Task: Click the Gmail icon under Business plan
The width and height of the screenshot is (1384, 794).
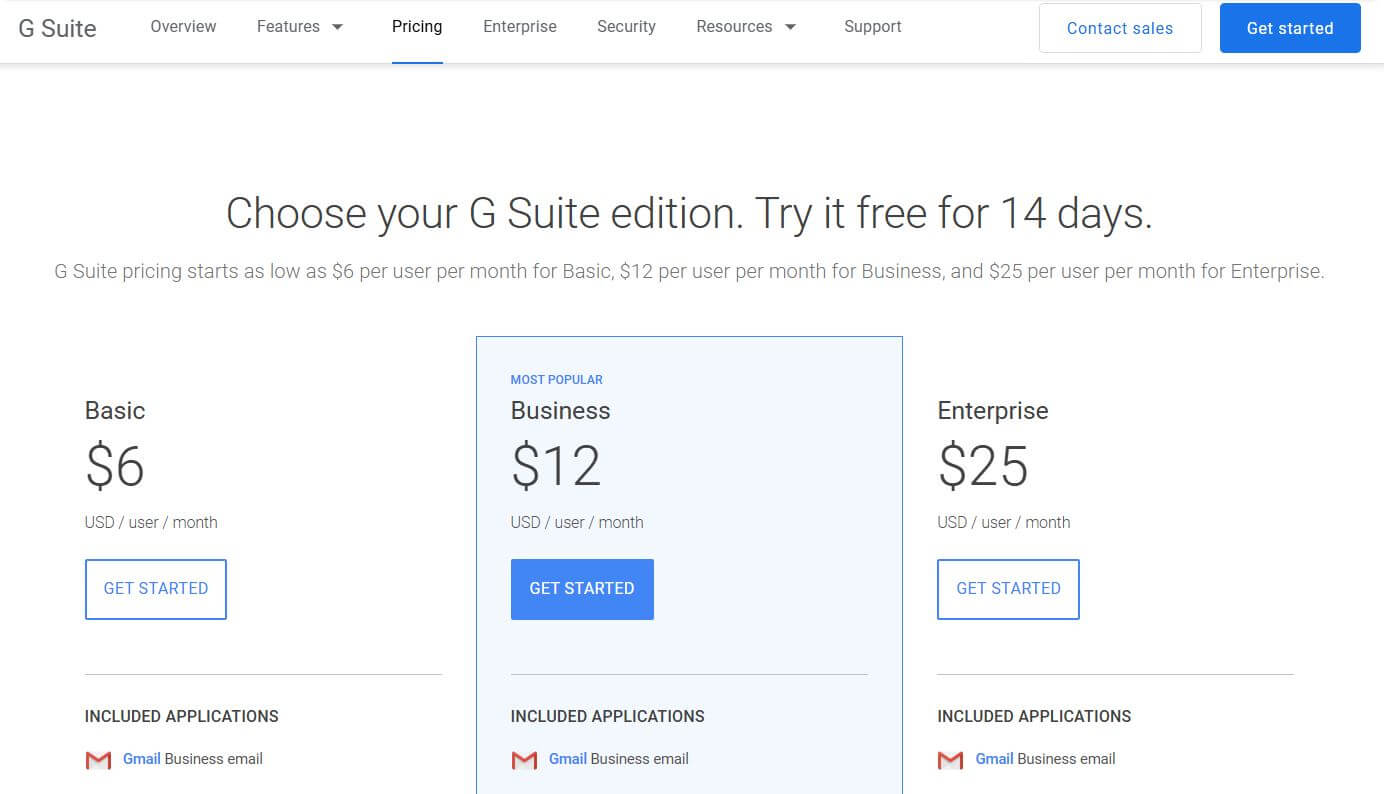Action: click(524, 760)
